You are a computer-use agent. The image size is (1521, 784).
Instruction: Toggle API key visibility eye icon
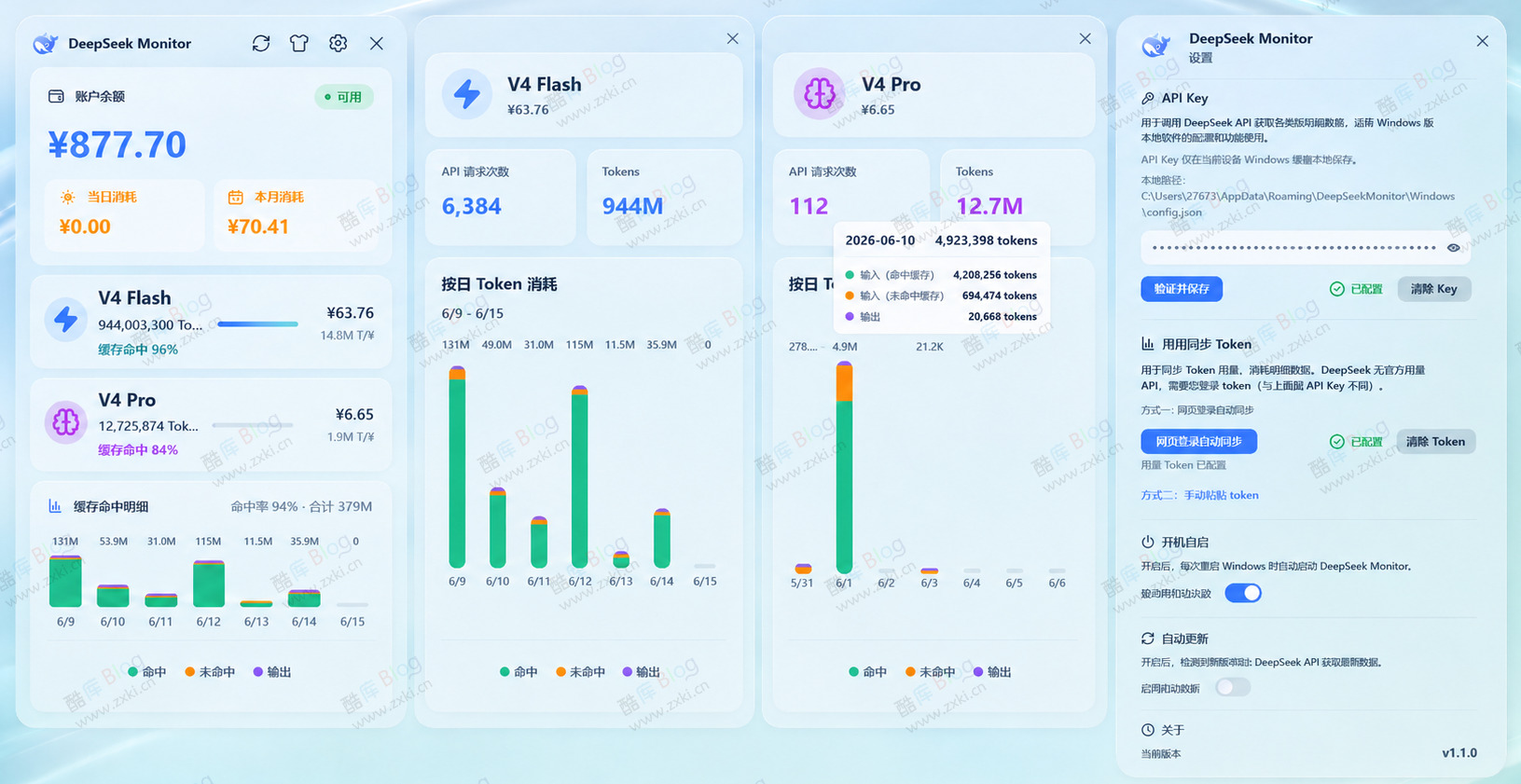[x=1453, y=248]
